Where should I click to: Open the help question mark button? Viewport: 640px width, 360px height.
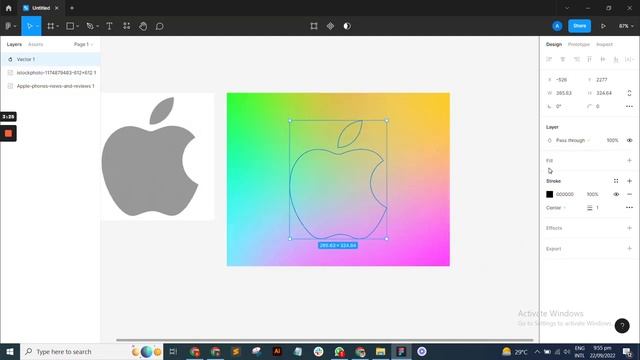(622, 326)
